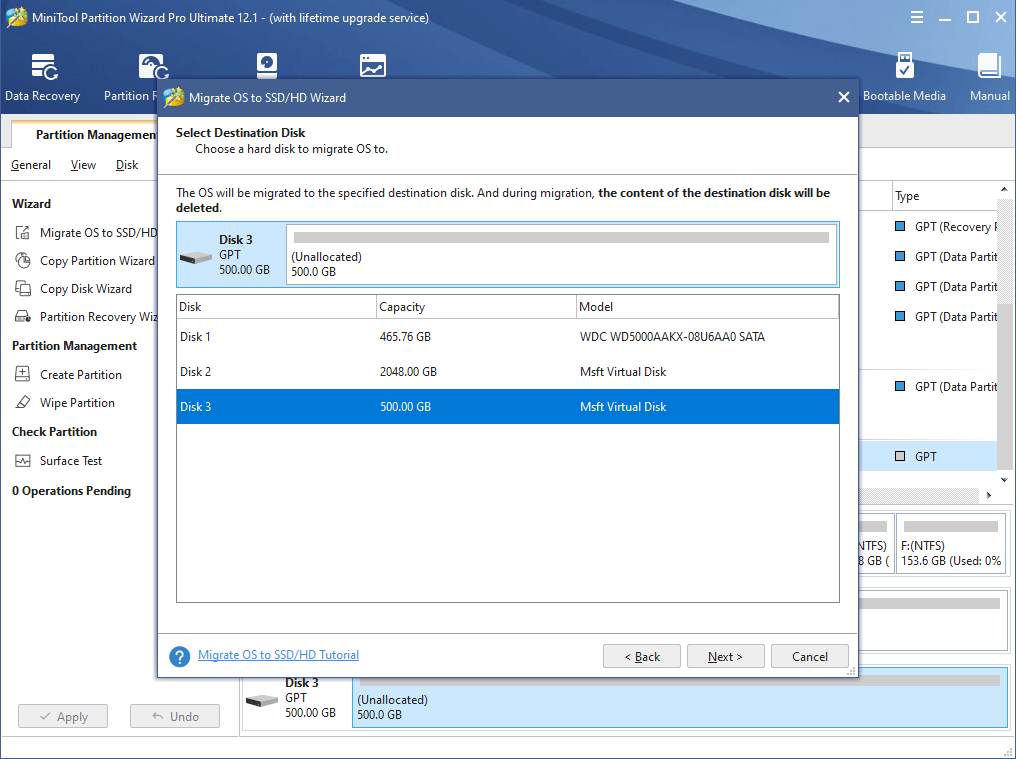Click Next to continue migration
The width and height of the screenshot is (1016, 759).
tap(725, 657)
